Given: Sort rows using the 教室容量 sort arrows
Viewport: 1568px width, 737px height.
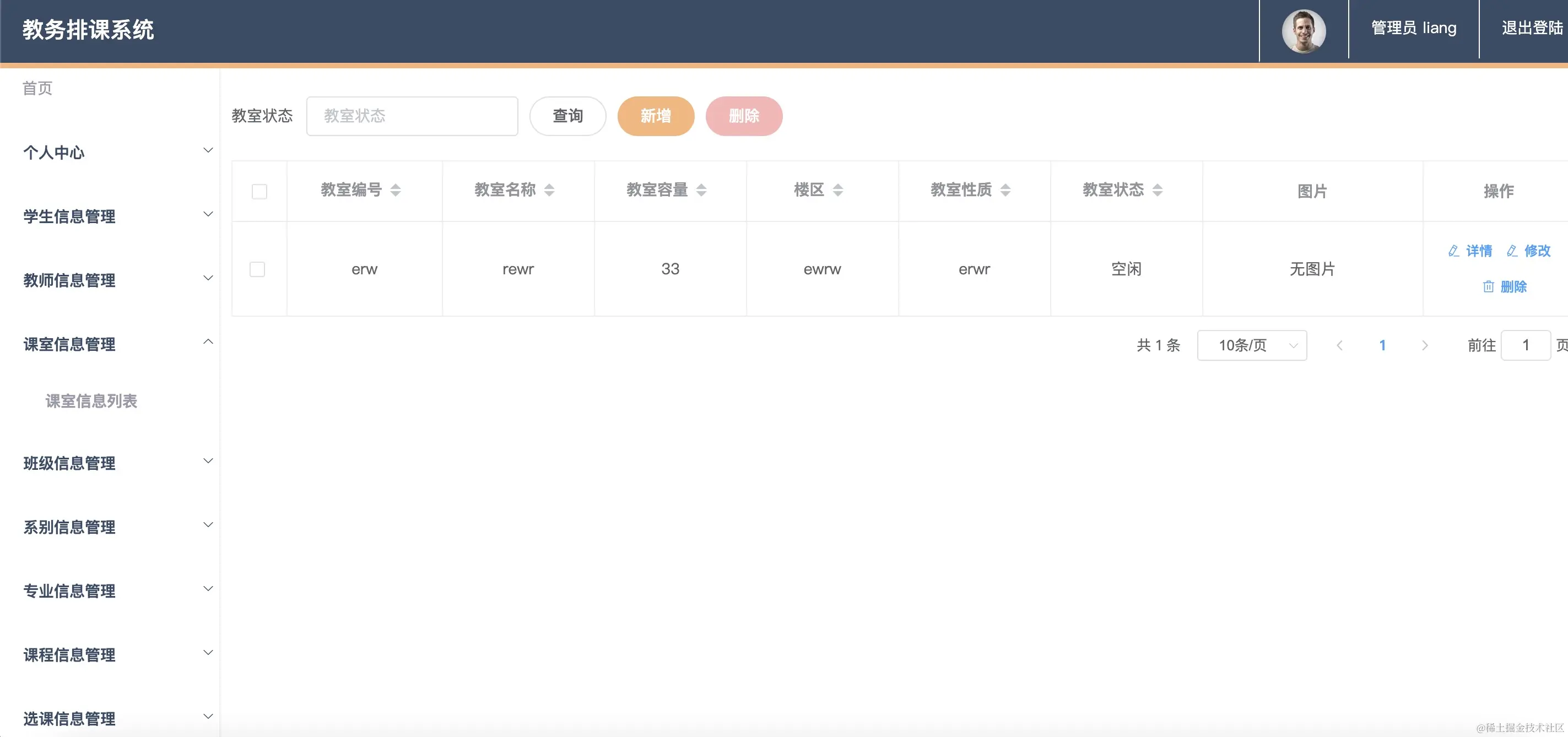Looking at the screenshot, I should pos(703,190).
